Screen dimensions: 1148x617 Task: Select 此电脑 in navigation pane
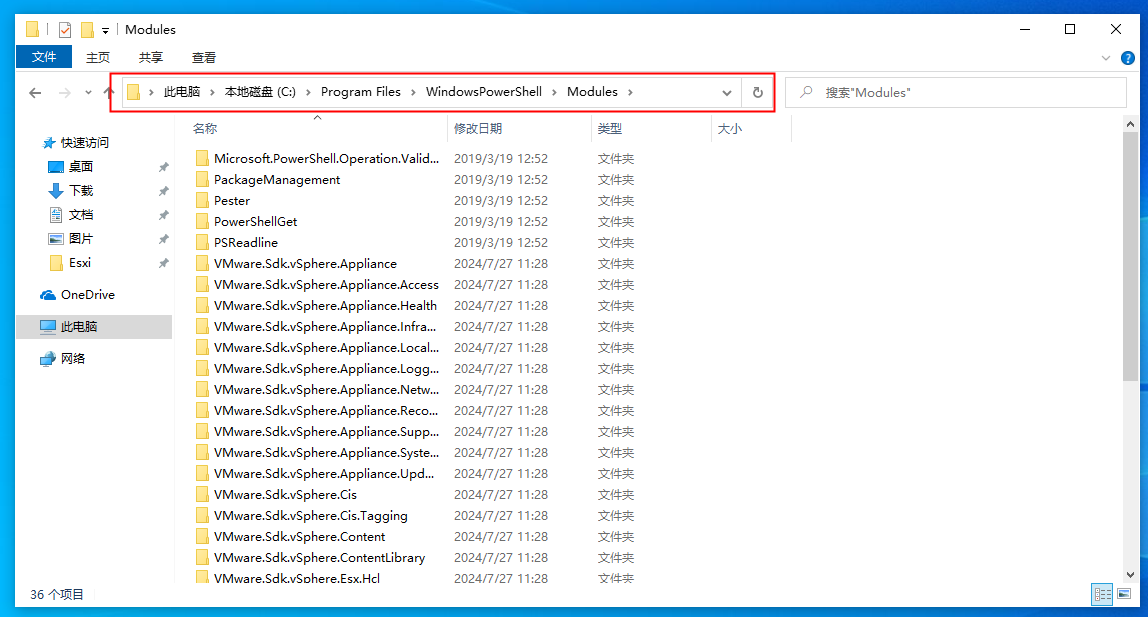pyautogui.click(x=94, y=326)
